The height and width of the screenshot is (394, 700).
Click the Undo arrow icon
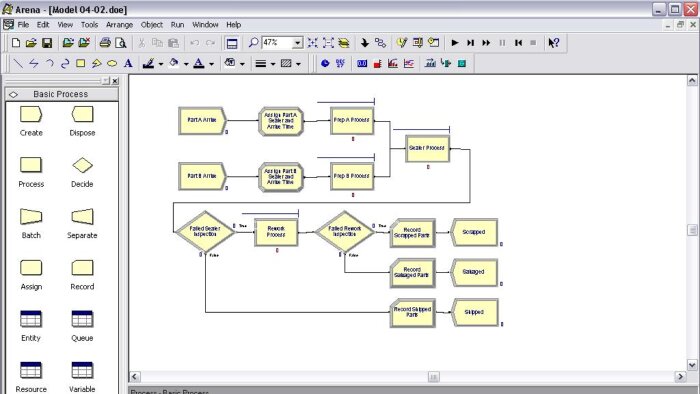click(194, 43)
